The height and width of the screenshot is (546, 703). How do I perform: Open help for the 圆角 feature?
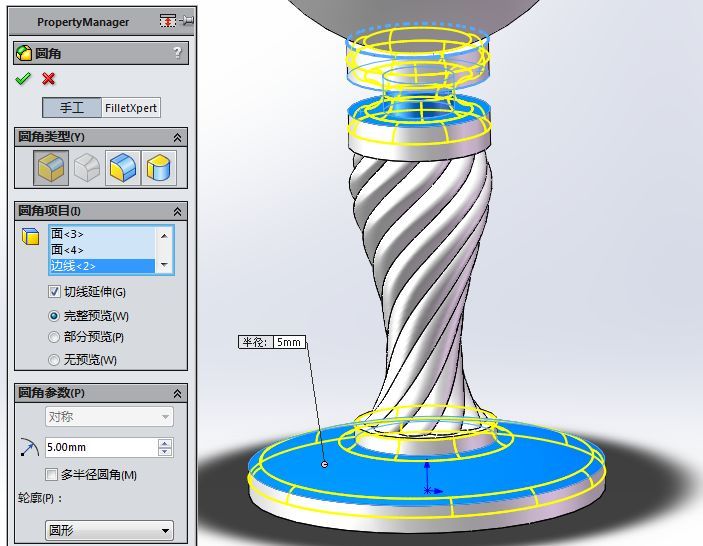point(177,53)
